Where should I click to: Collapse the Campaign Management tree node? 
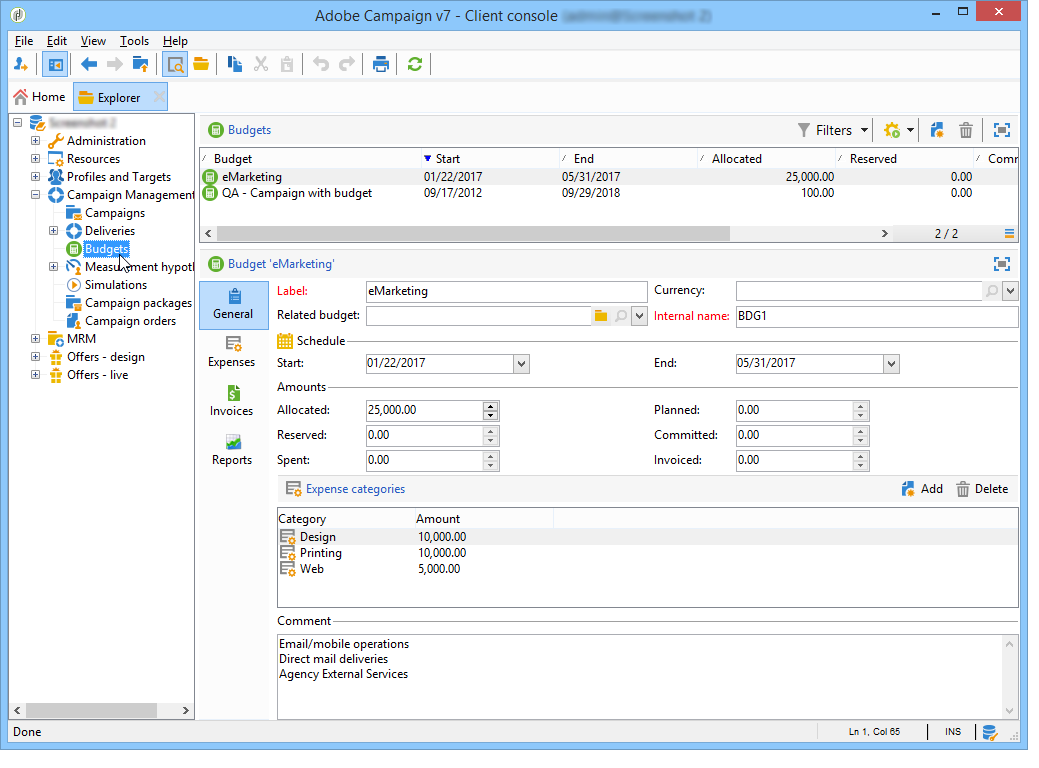36,195
